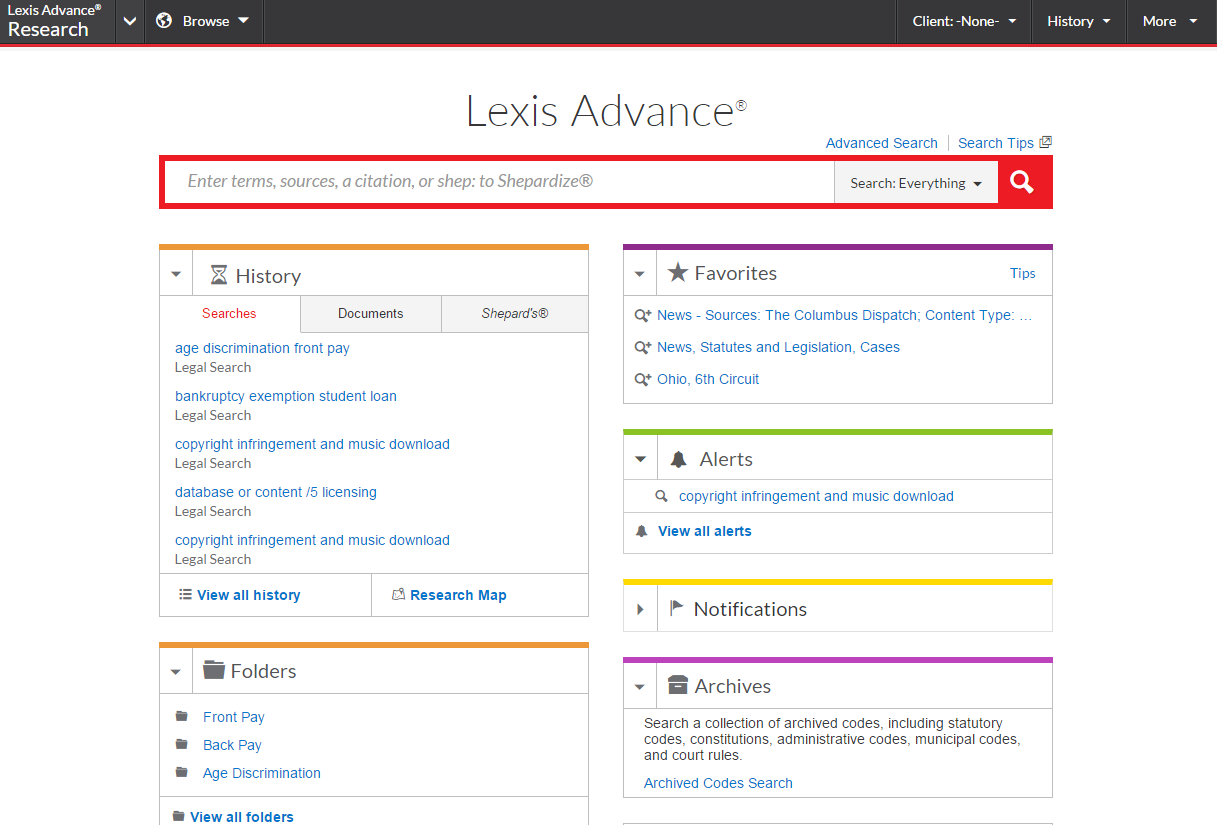Open 'database or content /5 licensing' search

click(x=276, y=492)
